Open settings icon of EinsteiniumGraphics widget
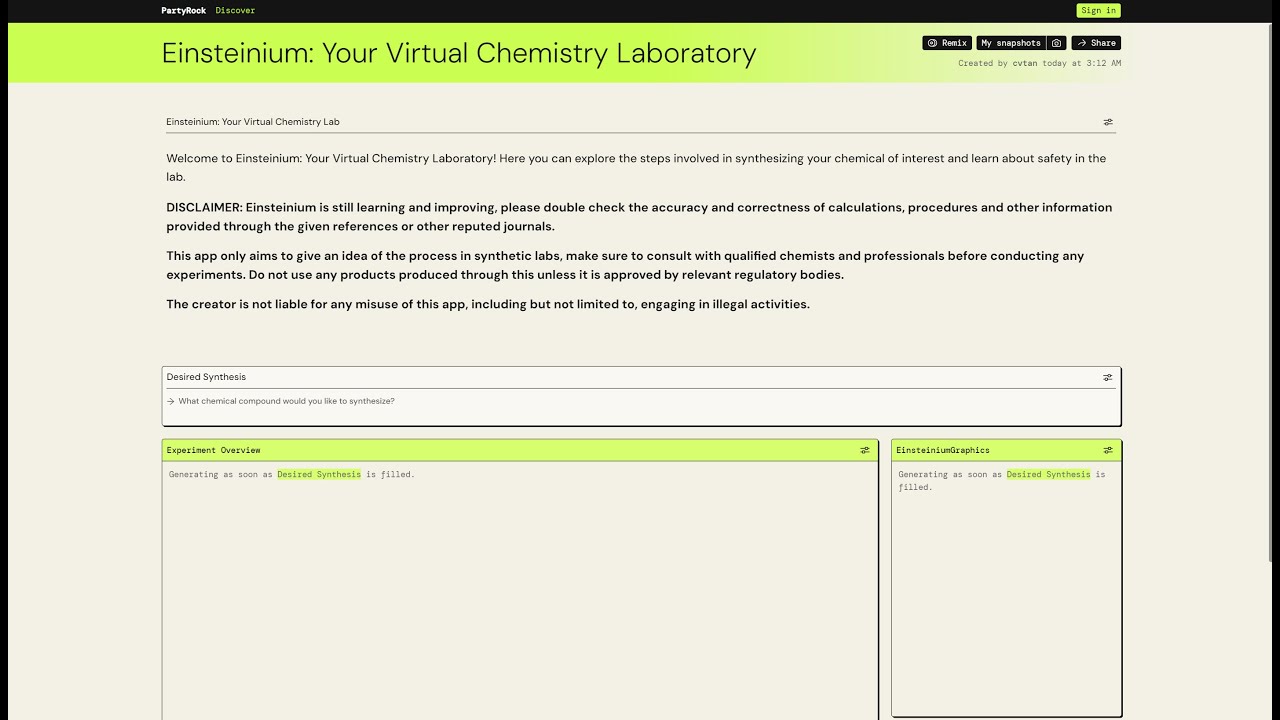The width and height of the screenshot is (1280, 720). coord(1107,450)
